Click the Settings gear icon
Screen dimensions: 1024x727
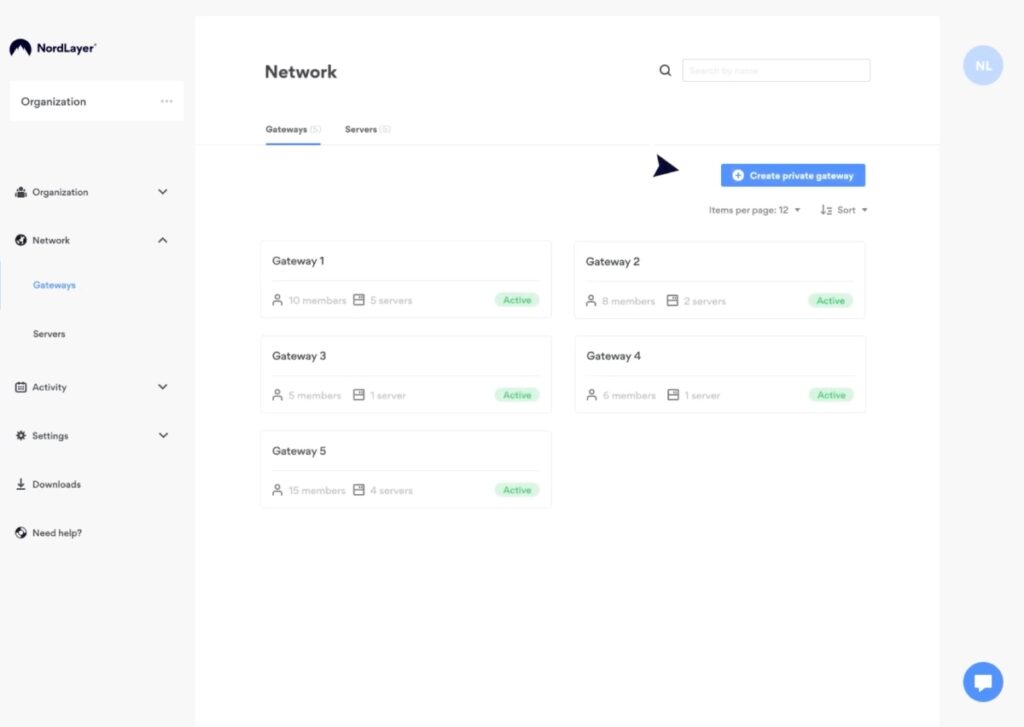pos(21,436)
